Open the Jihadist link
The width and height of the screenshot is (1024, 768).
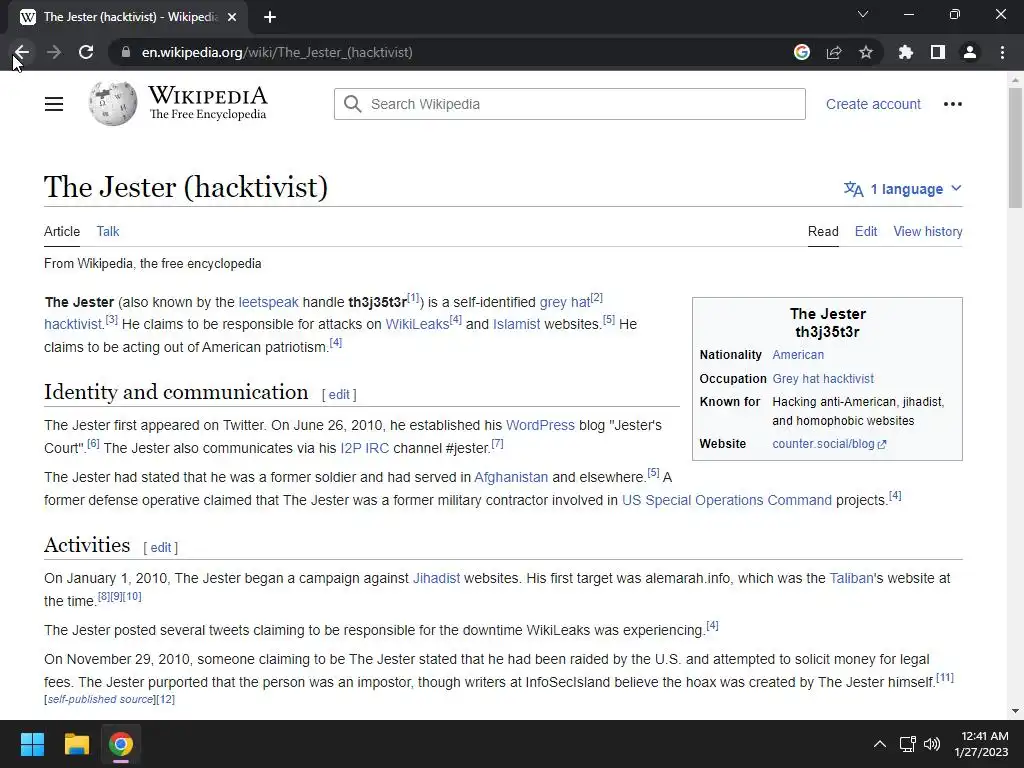[x=436, y=578]
